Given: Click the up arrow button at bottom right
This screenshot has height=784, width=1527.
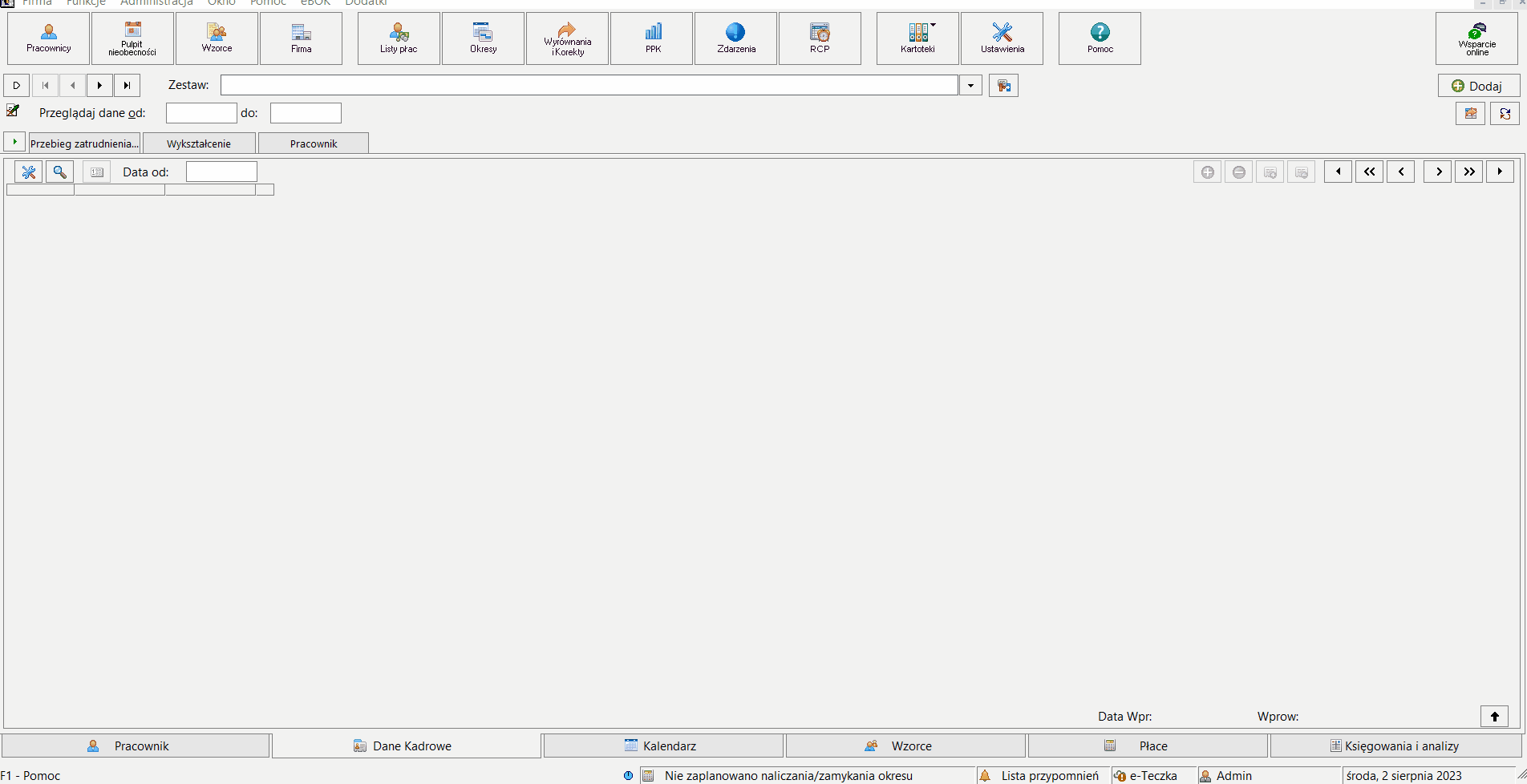Looking at the screenshot, I should 1494,716.
